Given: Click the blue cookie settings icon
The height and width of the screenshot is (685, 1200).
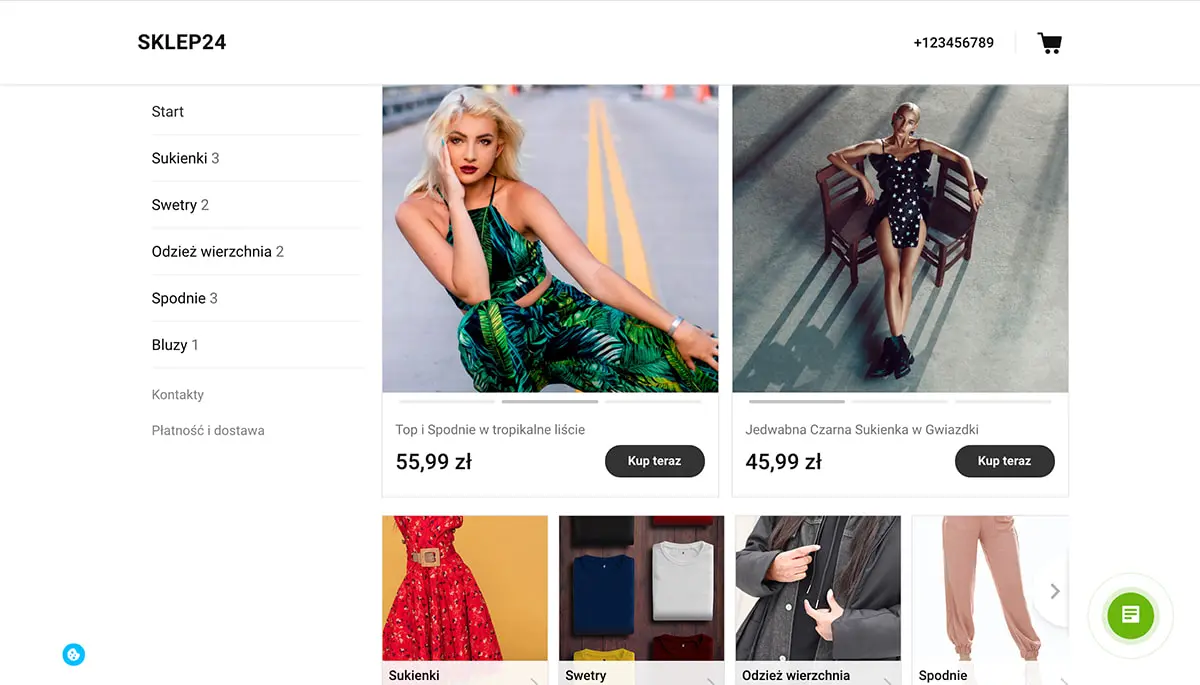Looking at the screenshot, I should 73,655.
